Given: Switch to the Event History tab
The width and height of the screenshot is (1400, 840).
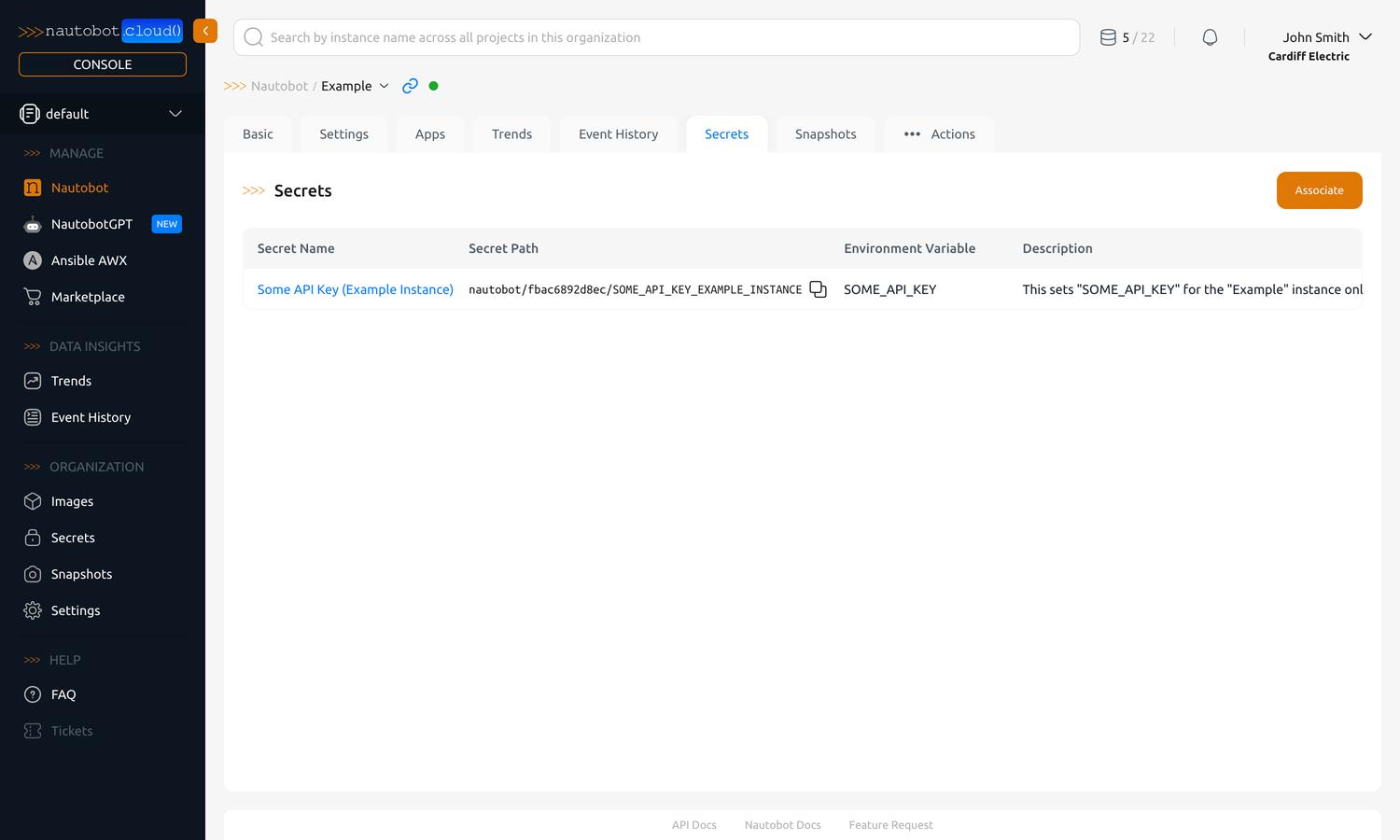Looking at the screenshot, I should click(x=618, y=134).
